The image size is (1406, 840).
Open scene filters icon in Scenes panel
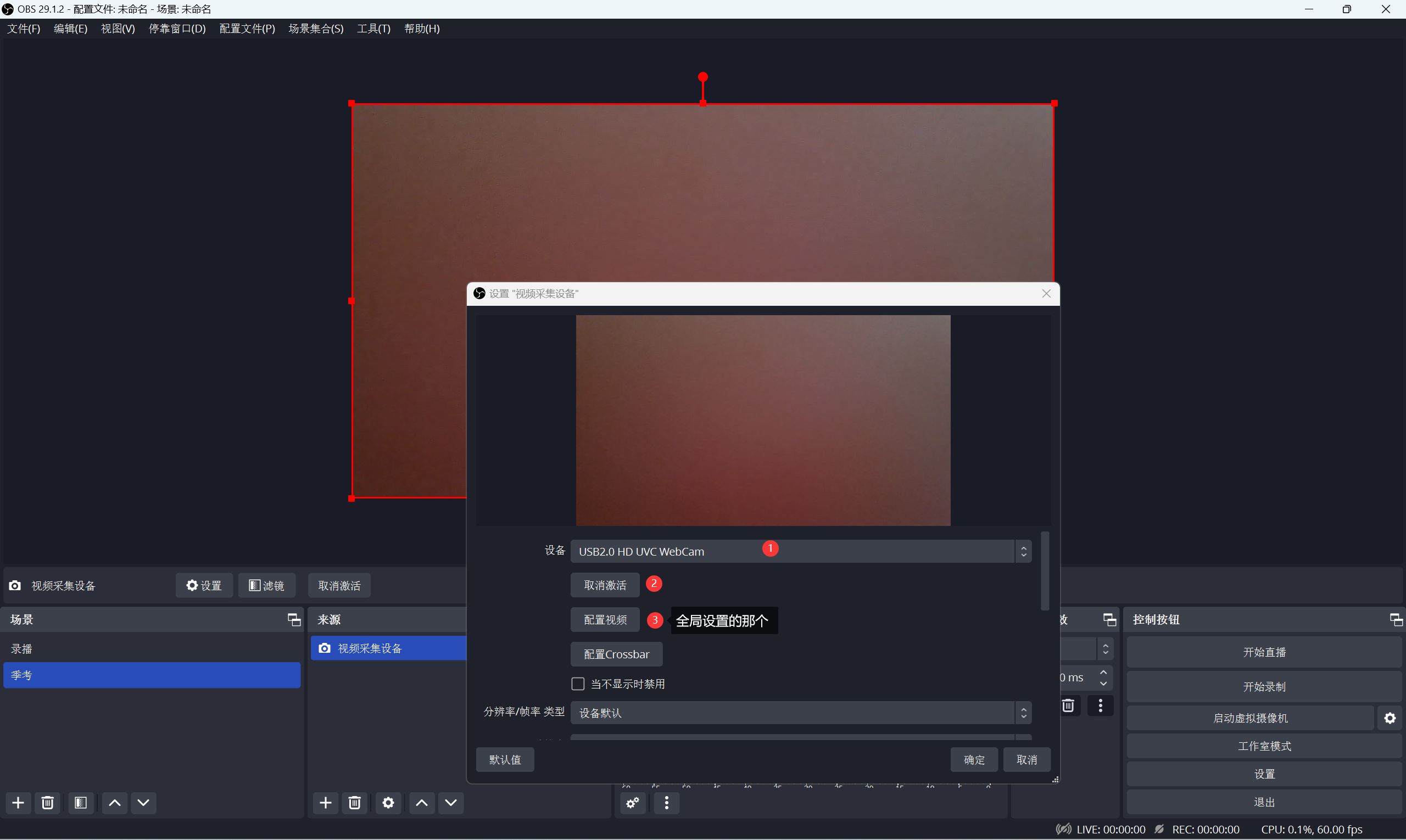(x=80, y=802)
